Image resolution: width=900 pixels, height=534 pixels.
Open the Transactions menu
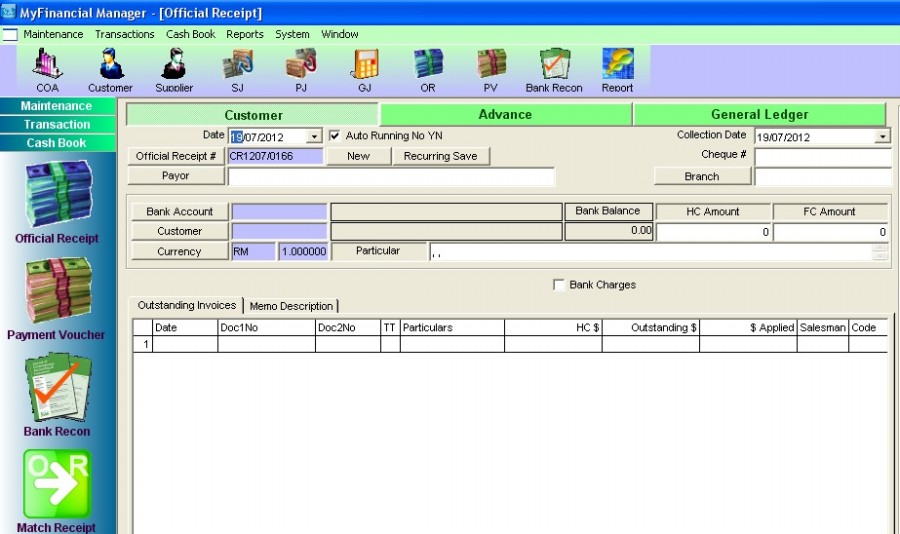[125, 34]
